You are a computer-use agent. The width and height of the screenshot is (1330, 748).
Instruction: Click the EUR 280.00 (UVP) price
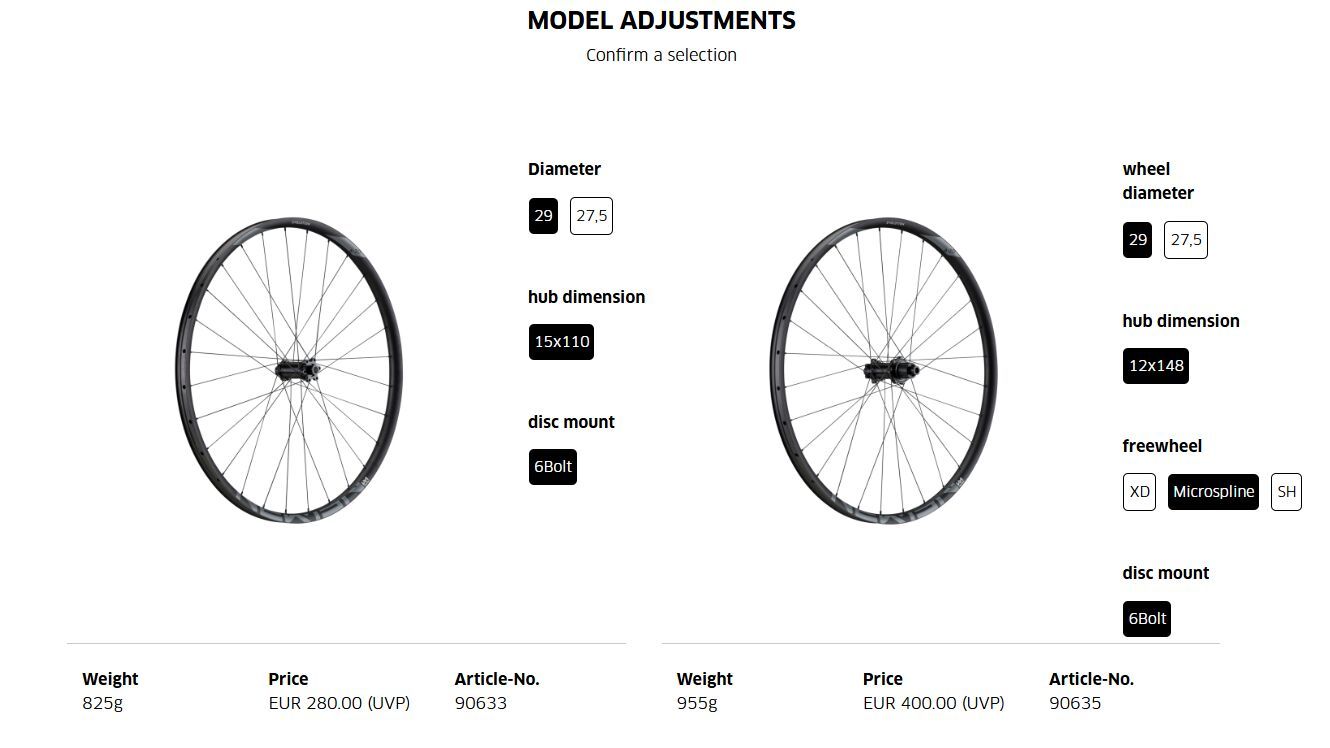339,703
